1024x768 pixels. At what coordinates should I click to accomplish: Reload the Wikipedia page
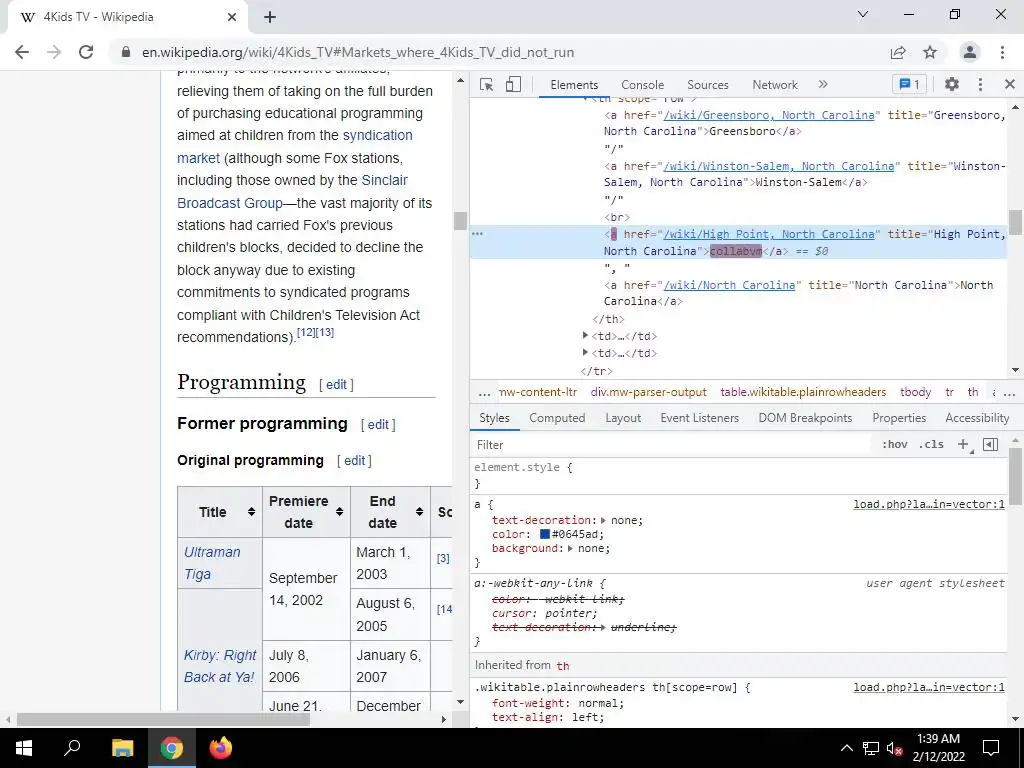tap(86, 52)
